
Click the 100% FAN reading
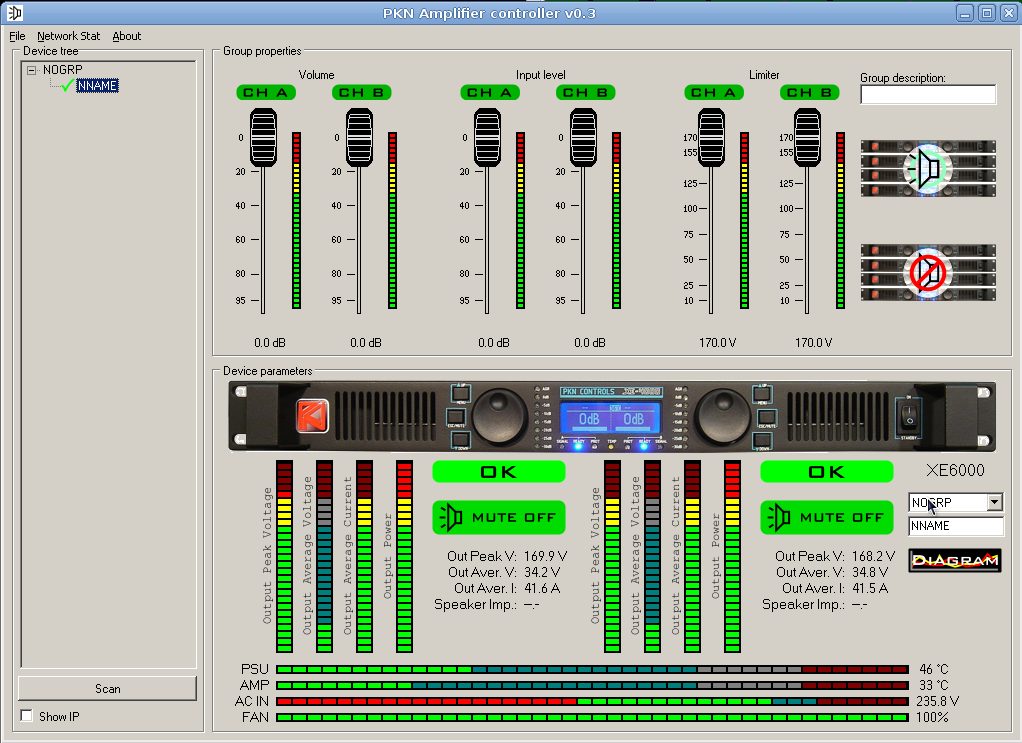click(x=932, y=718)
